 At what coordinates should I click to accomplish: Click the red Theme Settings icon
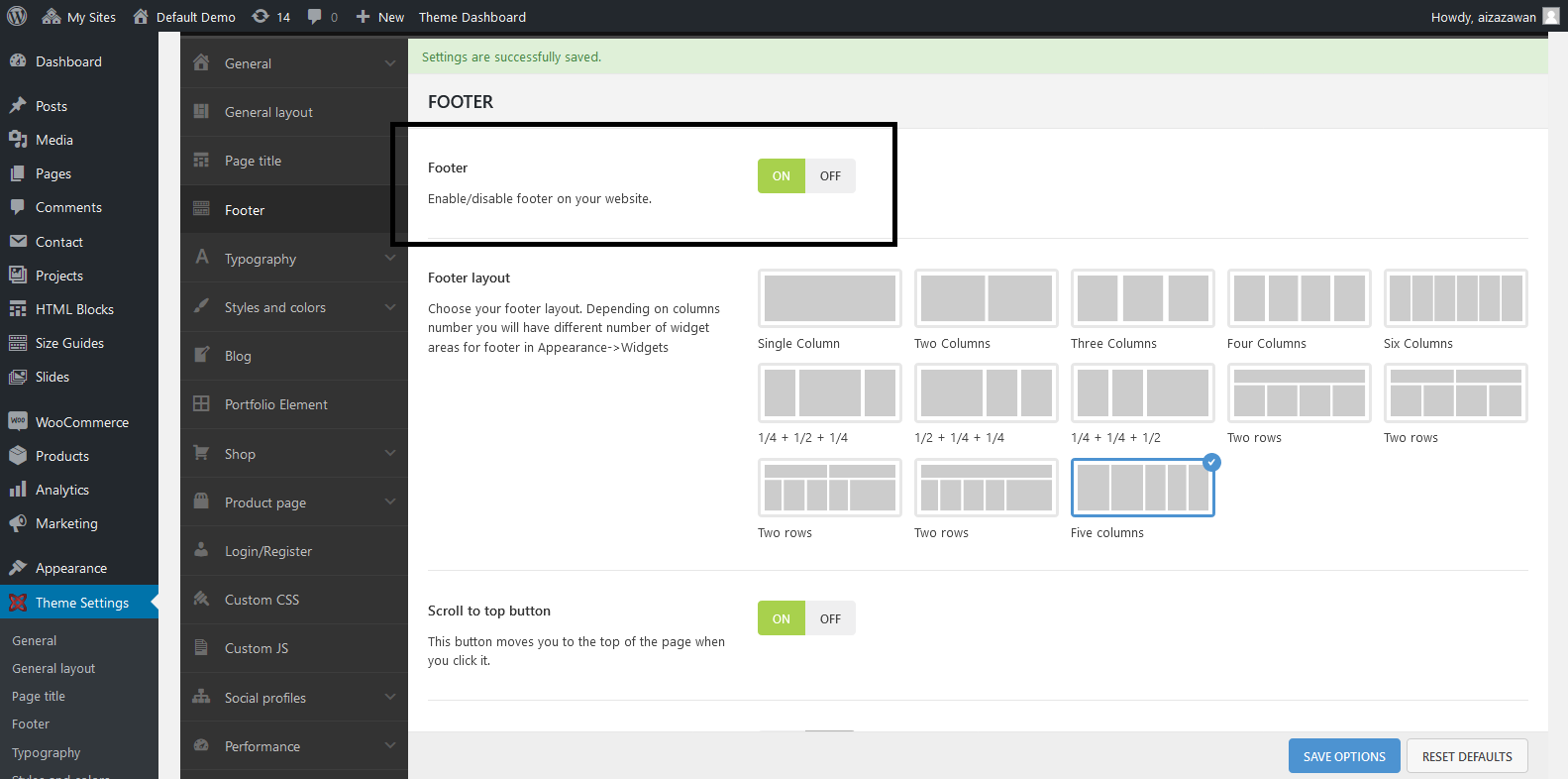click(18, 603)
